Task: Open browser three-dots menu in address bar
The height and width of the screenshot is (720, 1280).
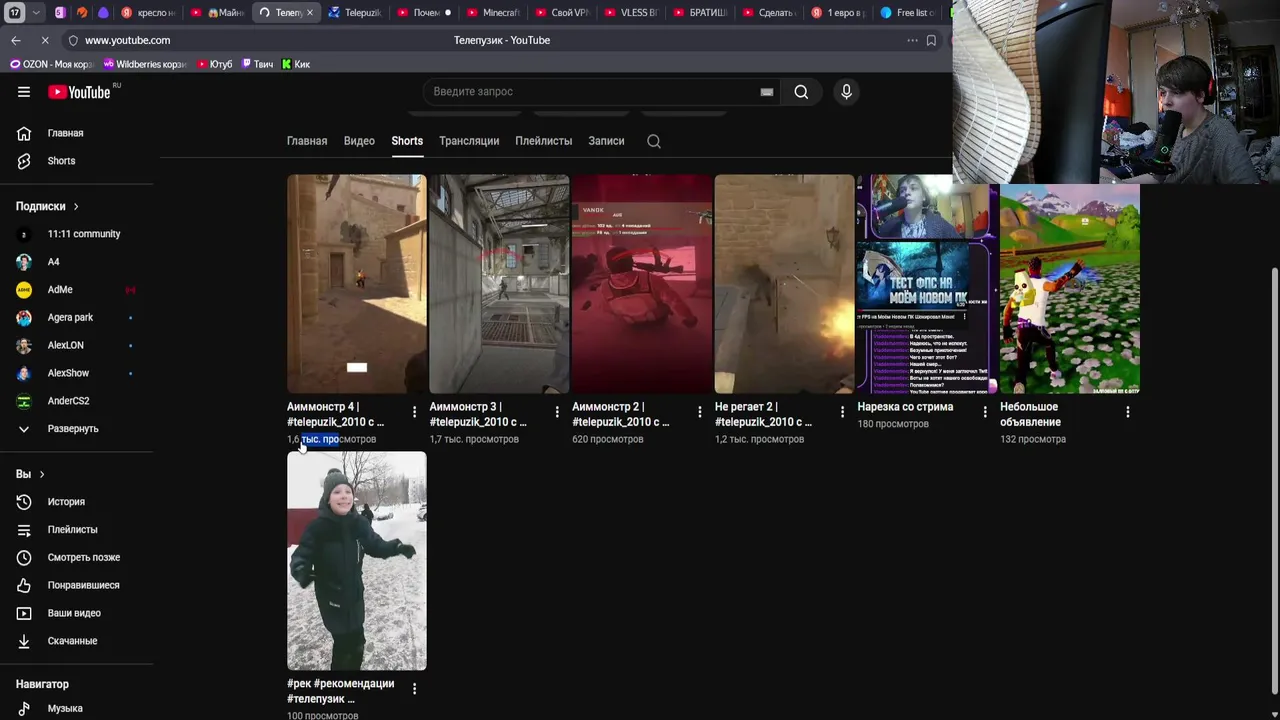Action: (912, 40)
